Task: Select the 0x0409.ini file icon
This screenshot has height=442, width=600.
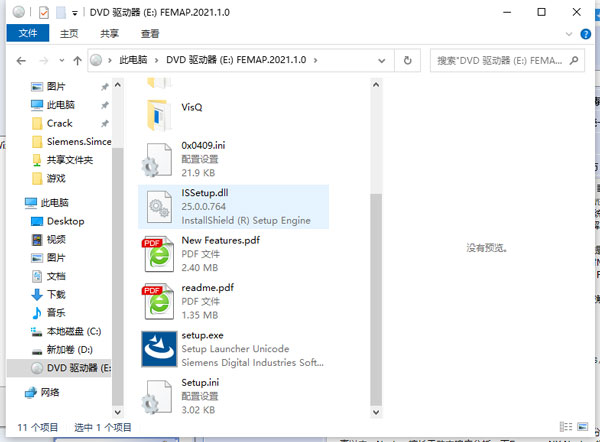Action: (159, 159)
